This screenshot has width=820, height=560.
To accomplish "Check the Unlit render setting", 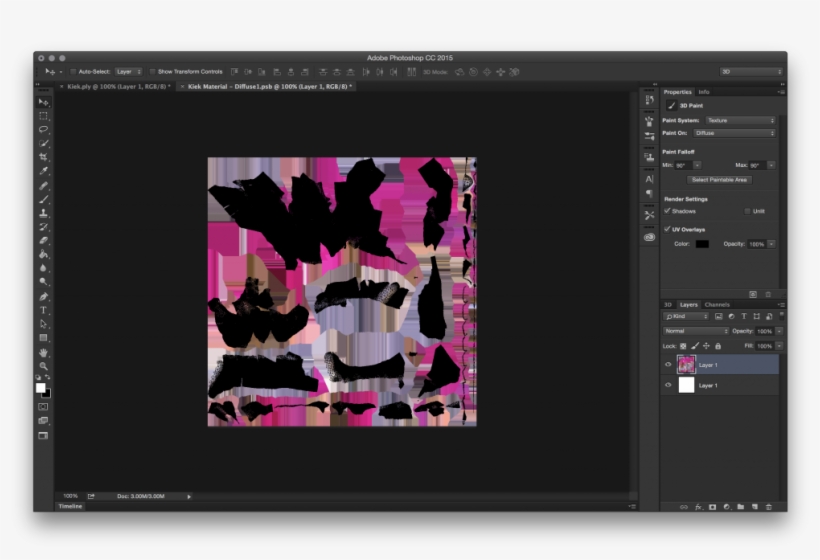I will (747, 211).
